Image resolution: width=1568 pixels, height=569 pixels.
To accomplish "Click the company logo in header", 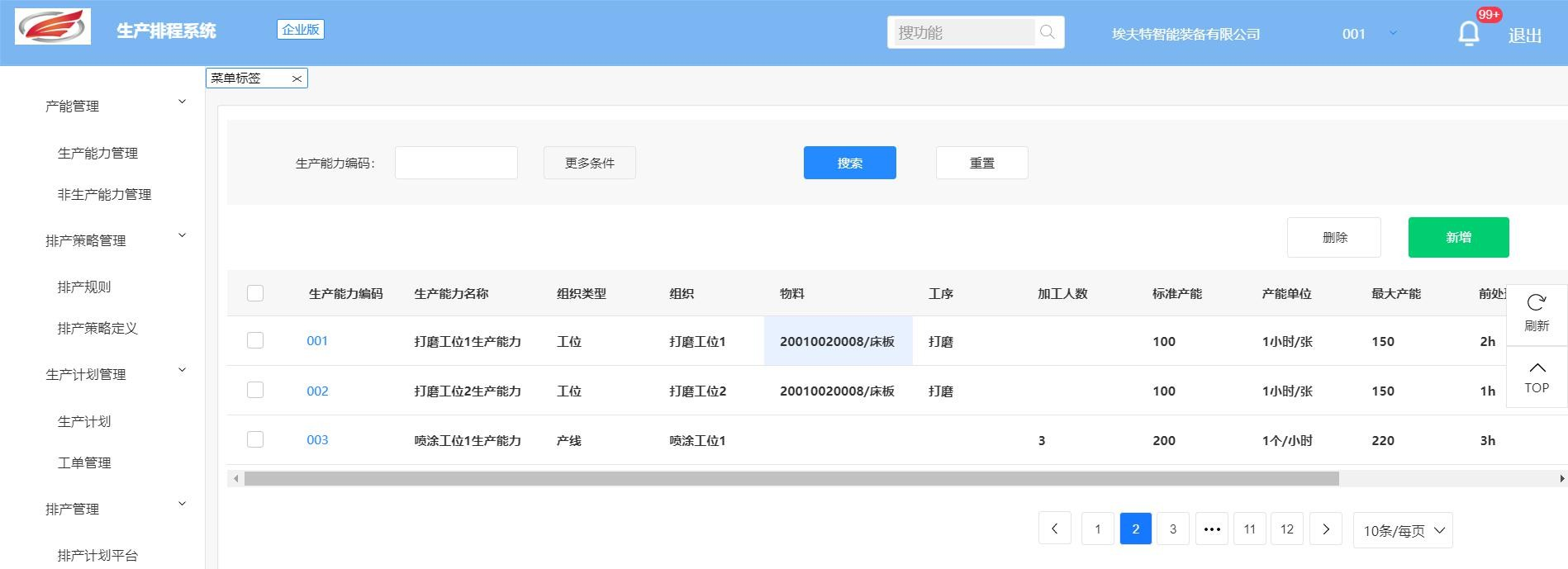I will [x=53, y=27].
